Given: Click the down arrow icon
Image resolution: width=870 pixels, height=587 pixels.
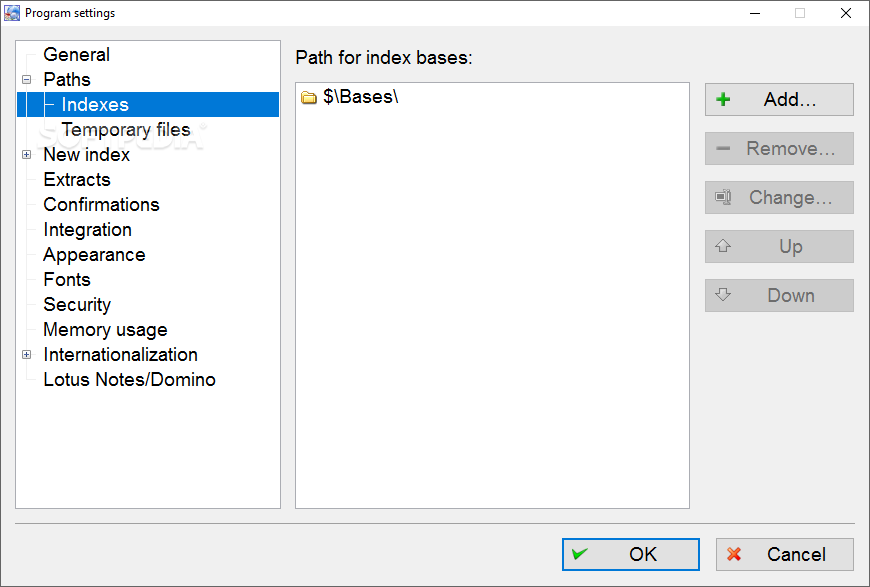Looking at the screenshot, I should click(722, 295).
